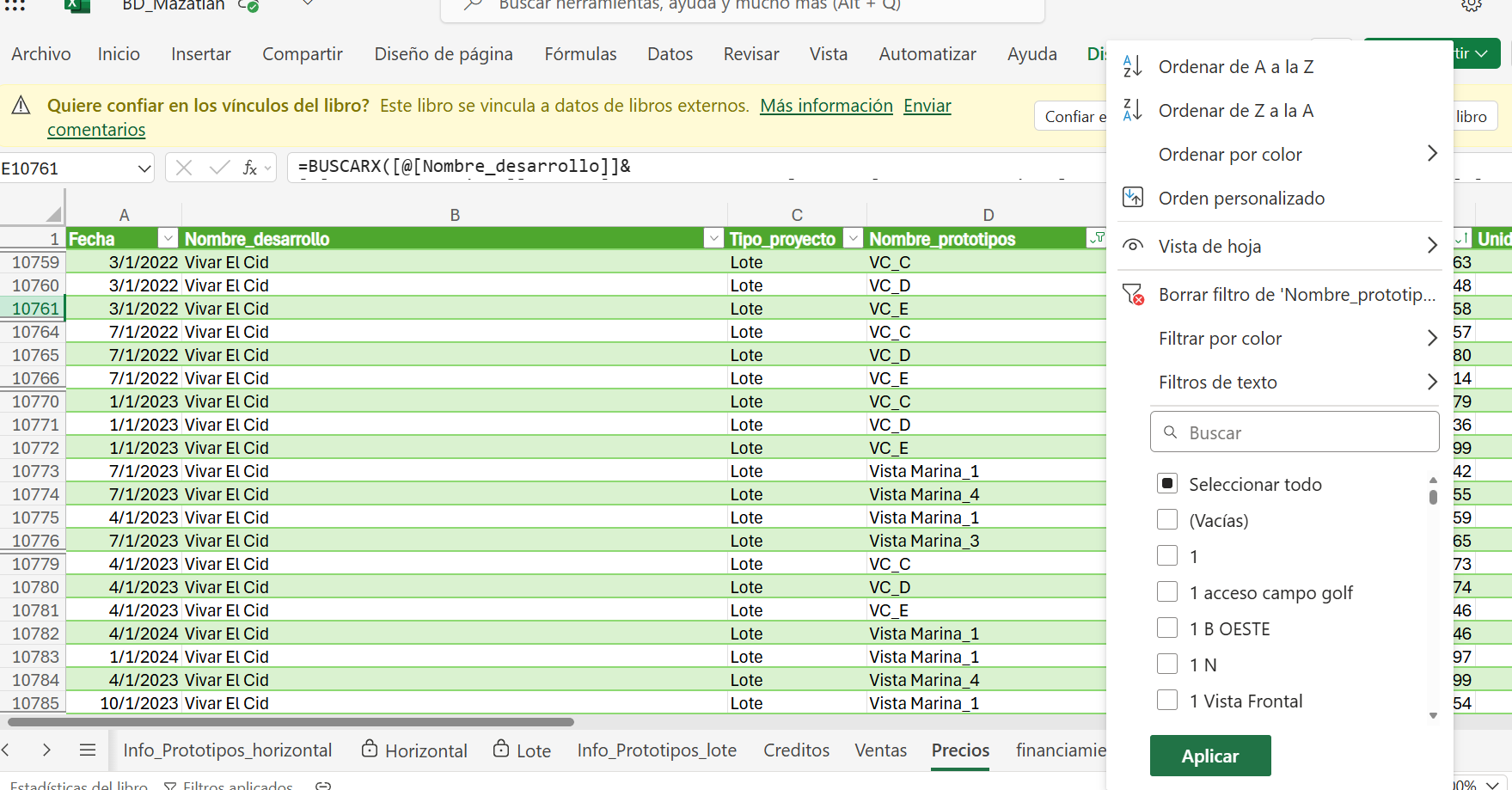Expand the Name Box dropdown

144,168
